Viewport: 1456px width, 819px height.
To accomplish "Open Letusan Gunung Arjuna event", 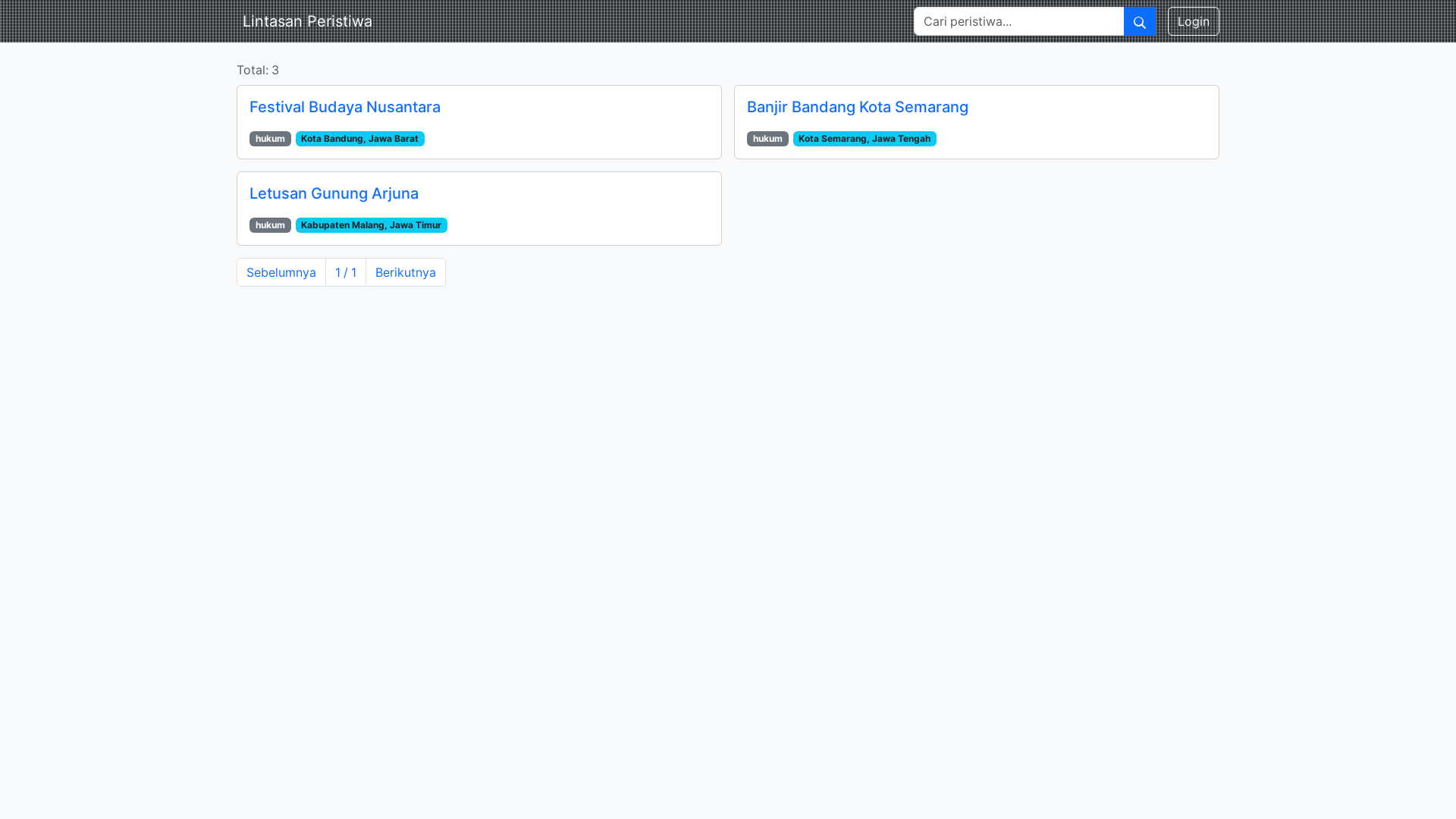I will click(334, 193).
